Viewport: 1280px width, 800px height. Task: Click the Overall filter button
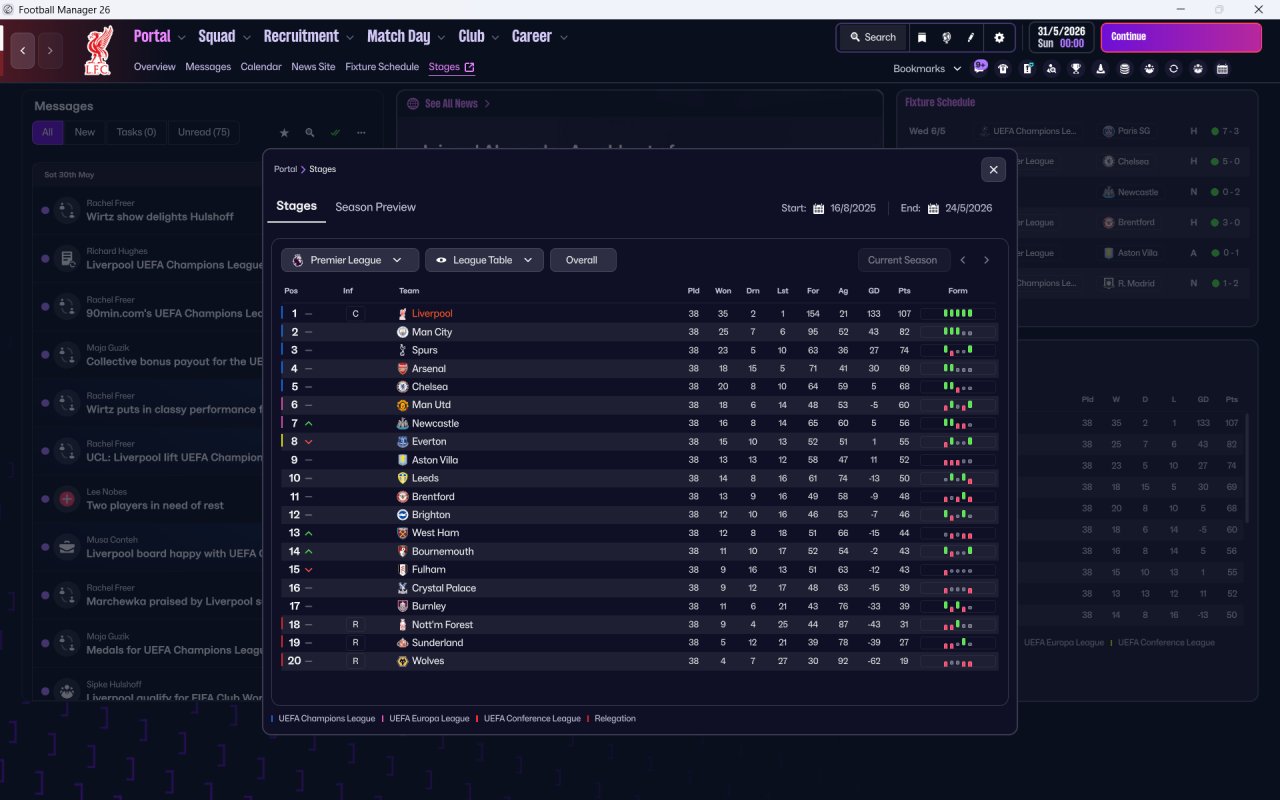pyautogui.click(x=583, y=260)
